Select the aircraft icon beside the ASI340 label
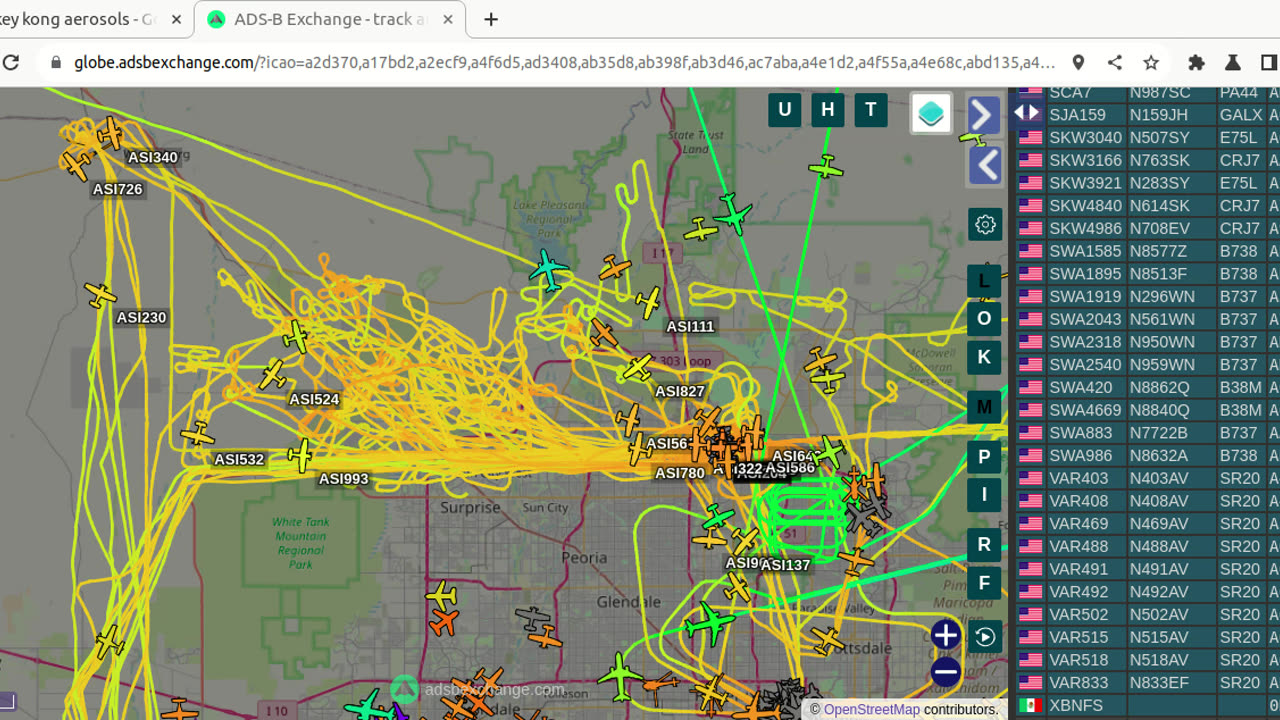 click(x=110, y=133)
